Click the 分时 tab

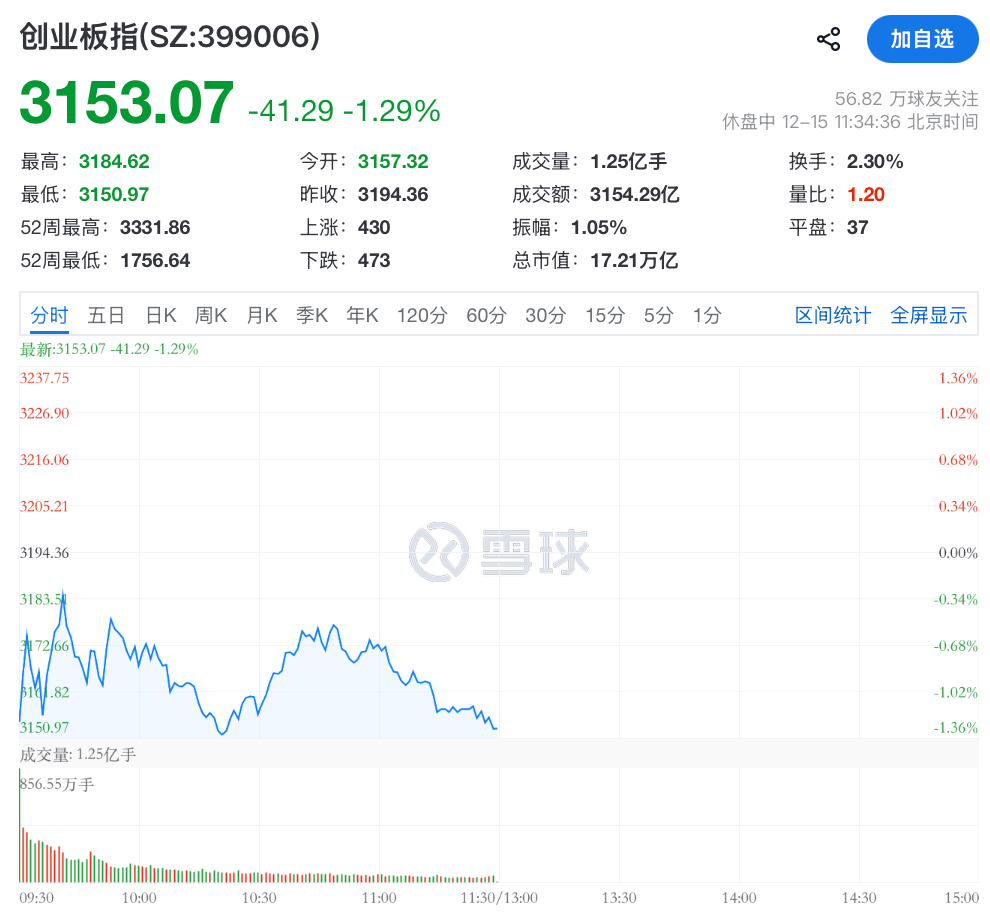pyautogui.click(x=49, y=315)
